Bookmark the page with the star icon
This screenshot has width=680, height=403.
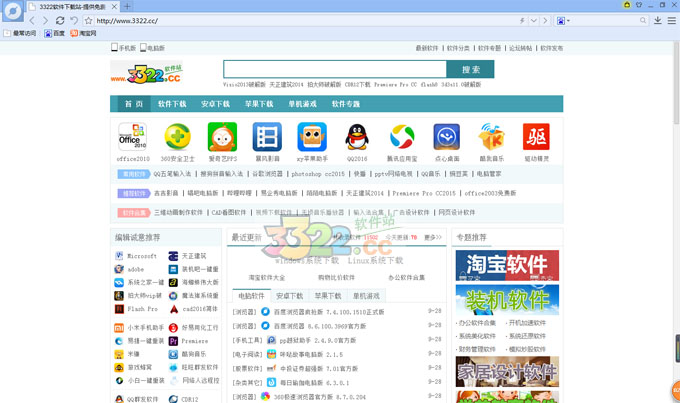tap(88, 20)
